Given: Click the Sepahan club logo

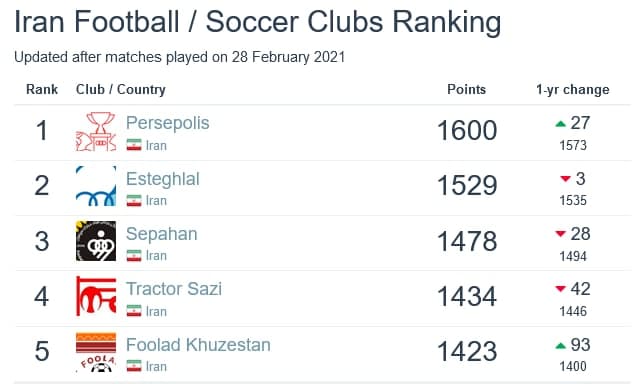Looking at the screenshot, I should (96, 241).
